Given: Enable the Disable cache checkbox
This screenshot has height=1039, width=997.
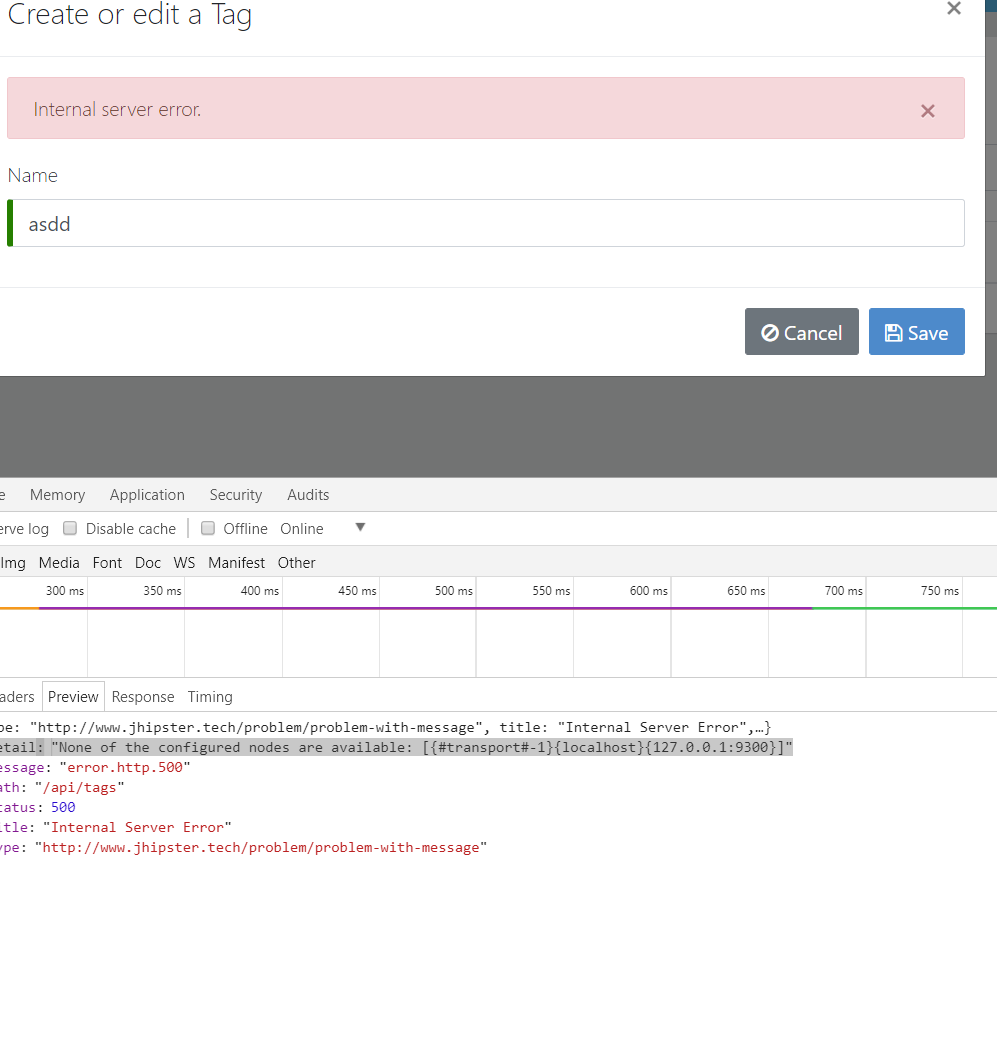Looking at the screenshot, I should click(x=70, y=528).
